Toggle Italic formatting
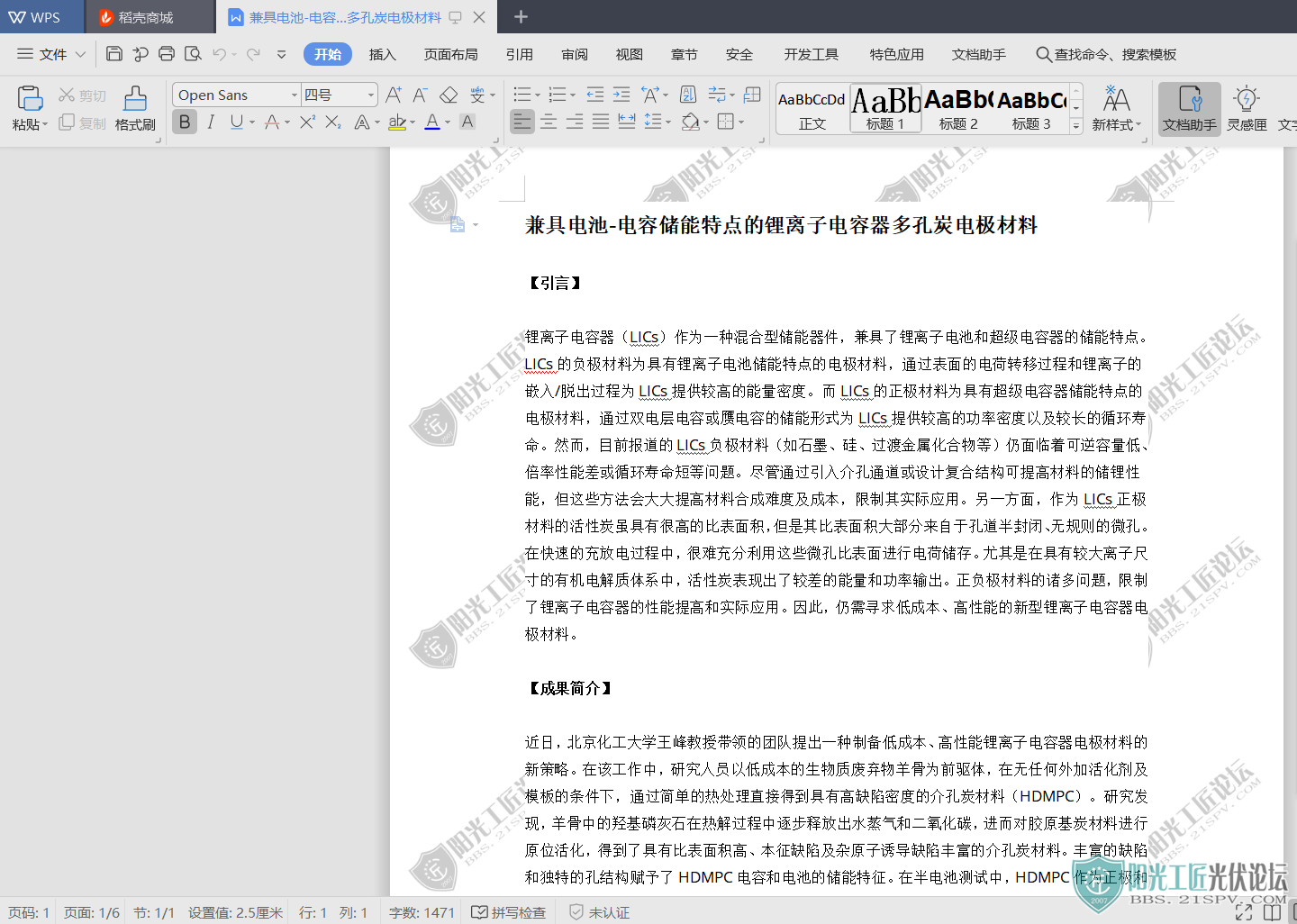The height and width of the screenshot is (924, 1297). tap(211, 122)
